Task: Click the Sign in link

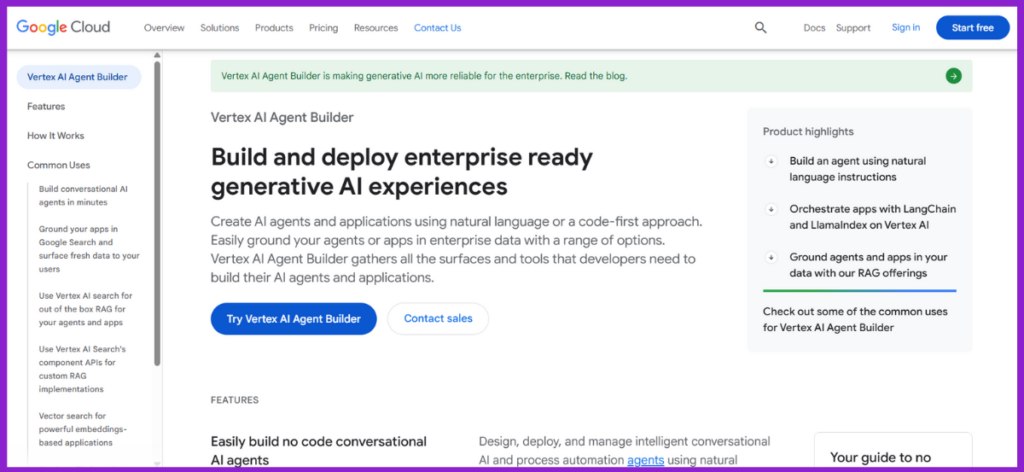Action: [x=906, y=27]
